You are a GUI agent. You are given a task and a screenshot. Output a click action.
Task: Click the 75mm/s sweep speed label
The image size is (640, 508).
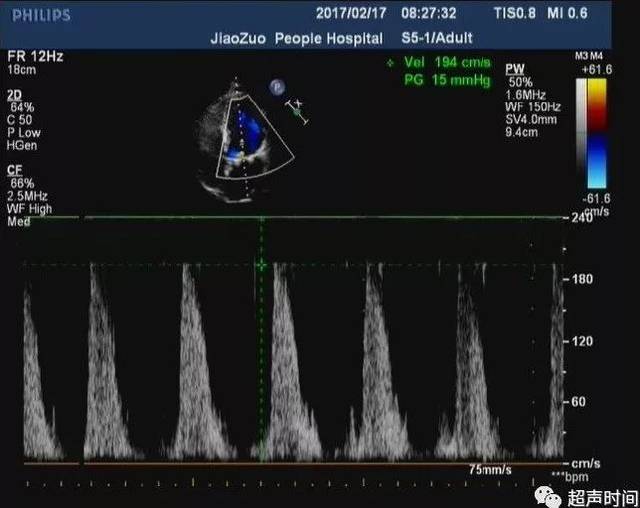490,470
